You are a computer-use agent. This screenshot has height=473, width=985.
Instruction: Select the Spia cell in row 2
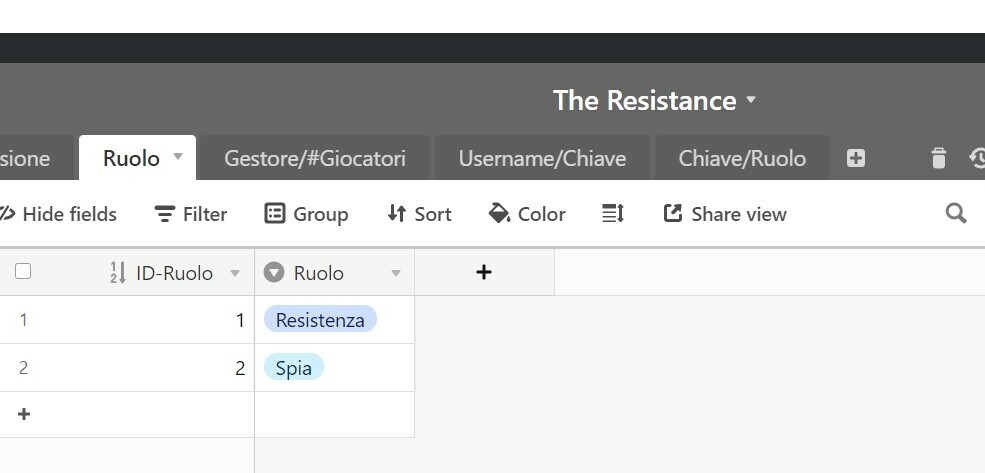tap(334, 367)
